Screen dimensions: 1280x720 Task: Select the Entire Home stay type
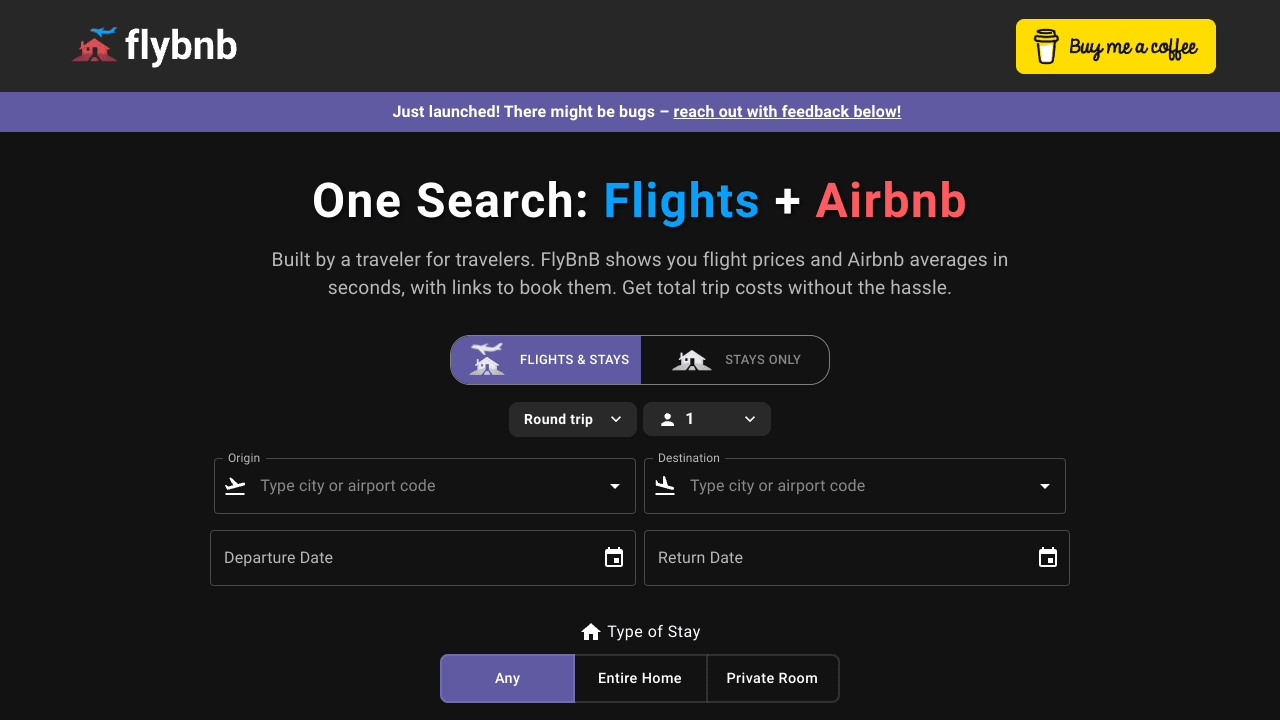click(x=640, y=678)
